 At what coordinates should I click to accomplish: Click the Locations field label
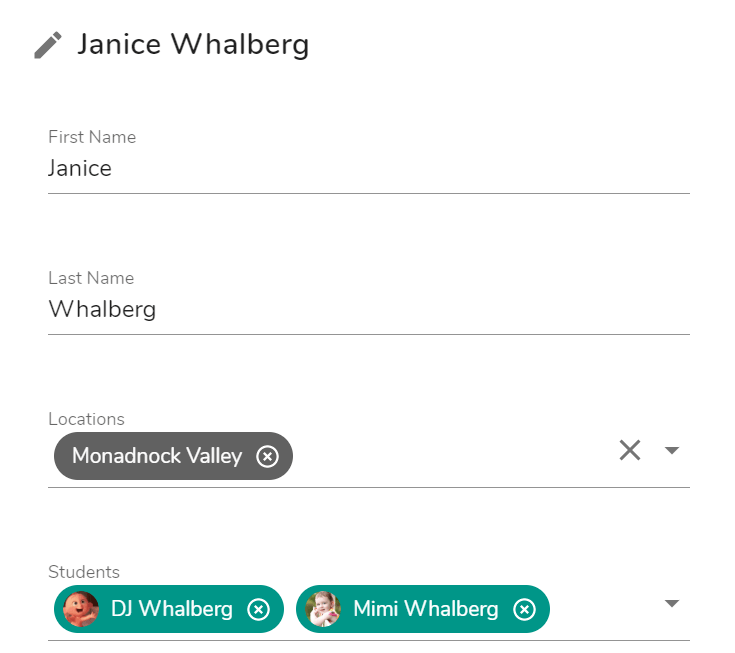pos(86,419)
